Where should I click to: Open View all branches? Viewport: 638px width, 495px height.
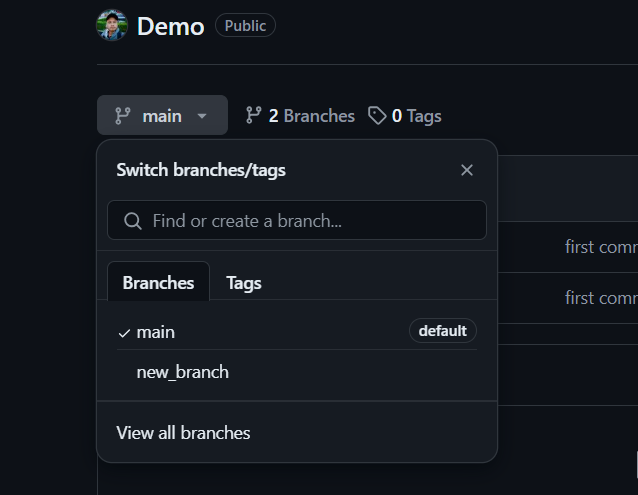[x=183, y=433]
